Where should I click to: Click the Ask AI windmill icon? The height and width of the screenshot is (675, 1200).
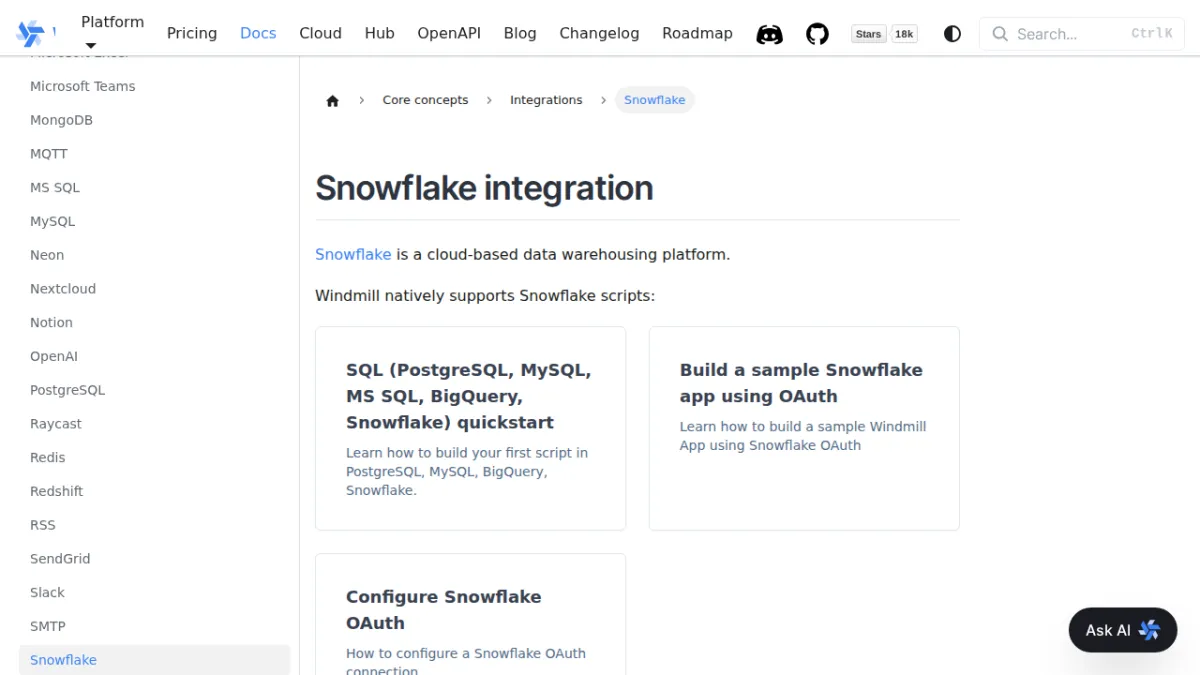click(1149, 630)
